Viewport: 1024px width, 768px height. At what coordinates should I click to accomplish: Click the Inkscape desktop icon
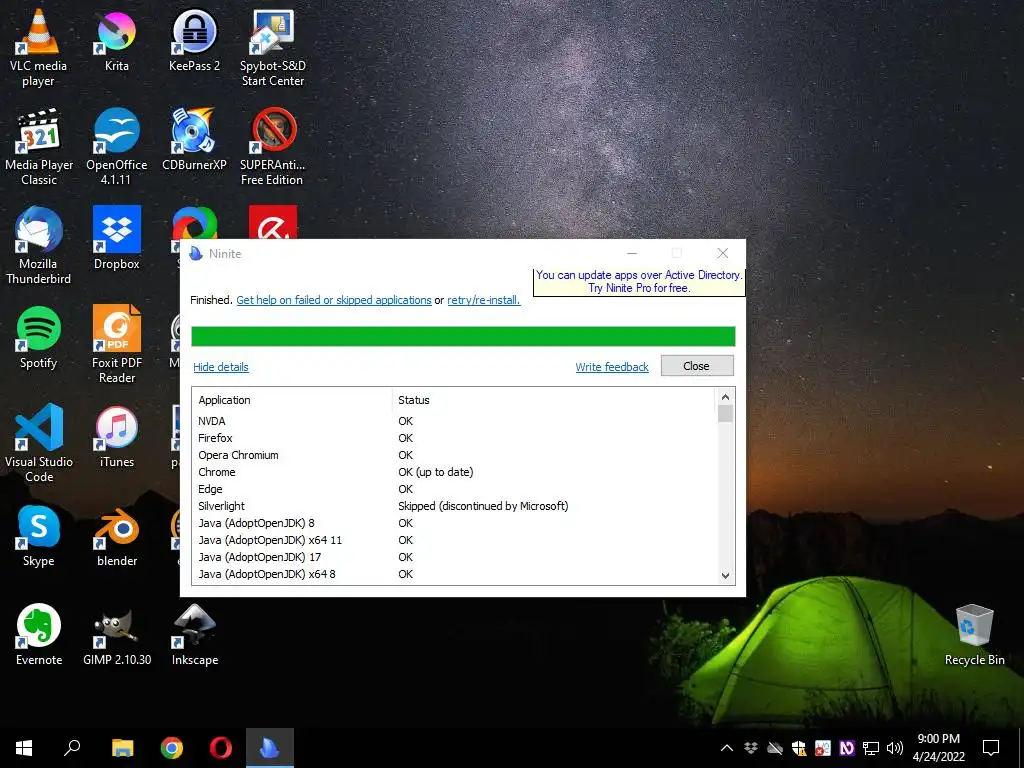pyautogui.click(x=195, y=635)
